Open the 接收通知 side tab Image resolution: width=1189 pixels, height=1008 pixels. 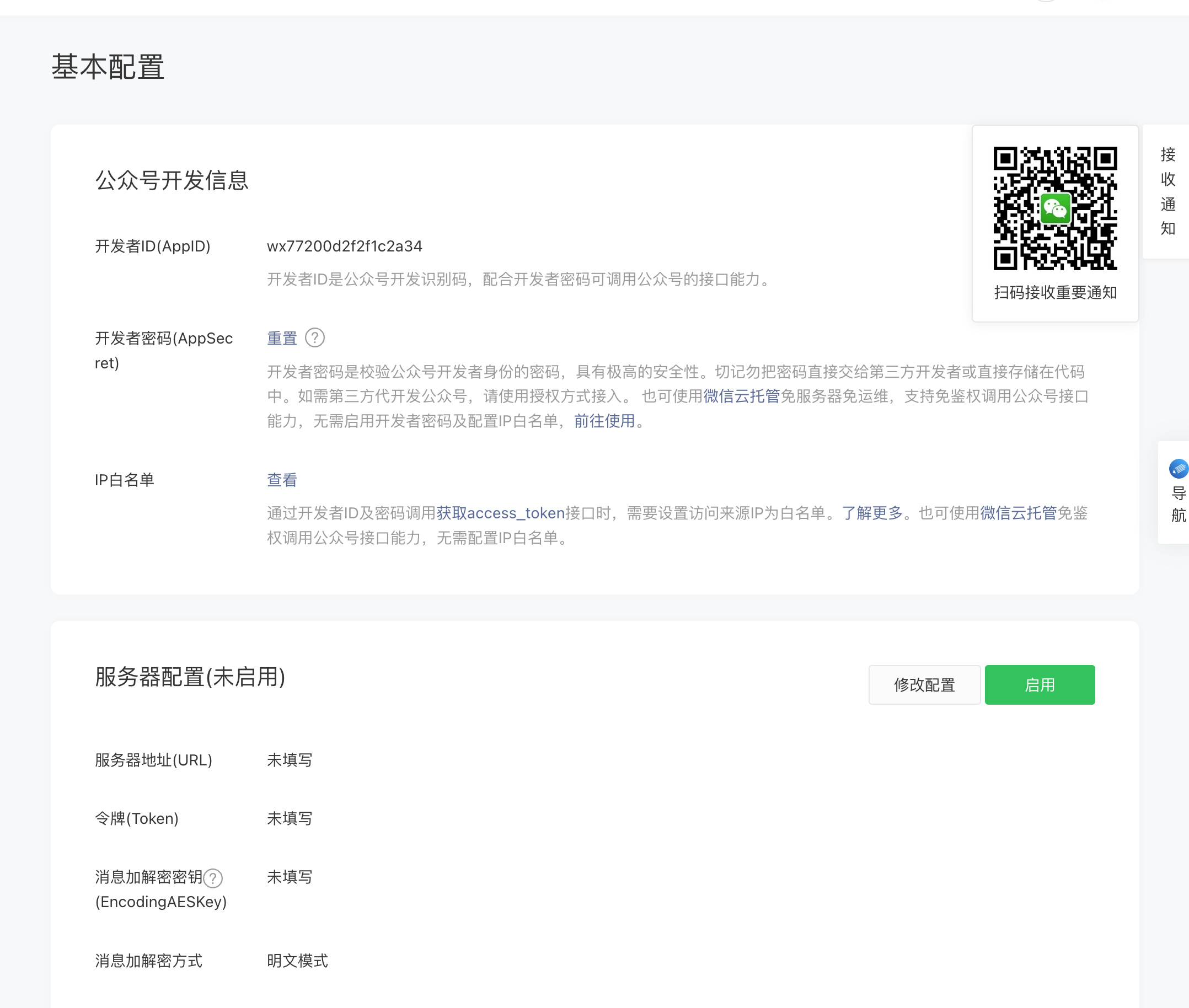point(1167,191)
